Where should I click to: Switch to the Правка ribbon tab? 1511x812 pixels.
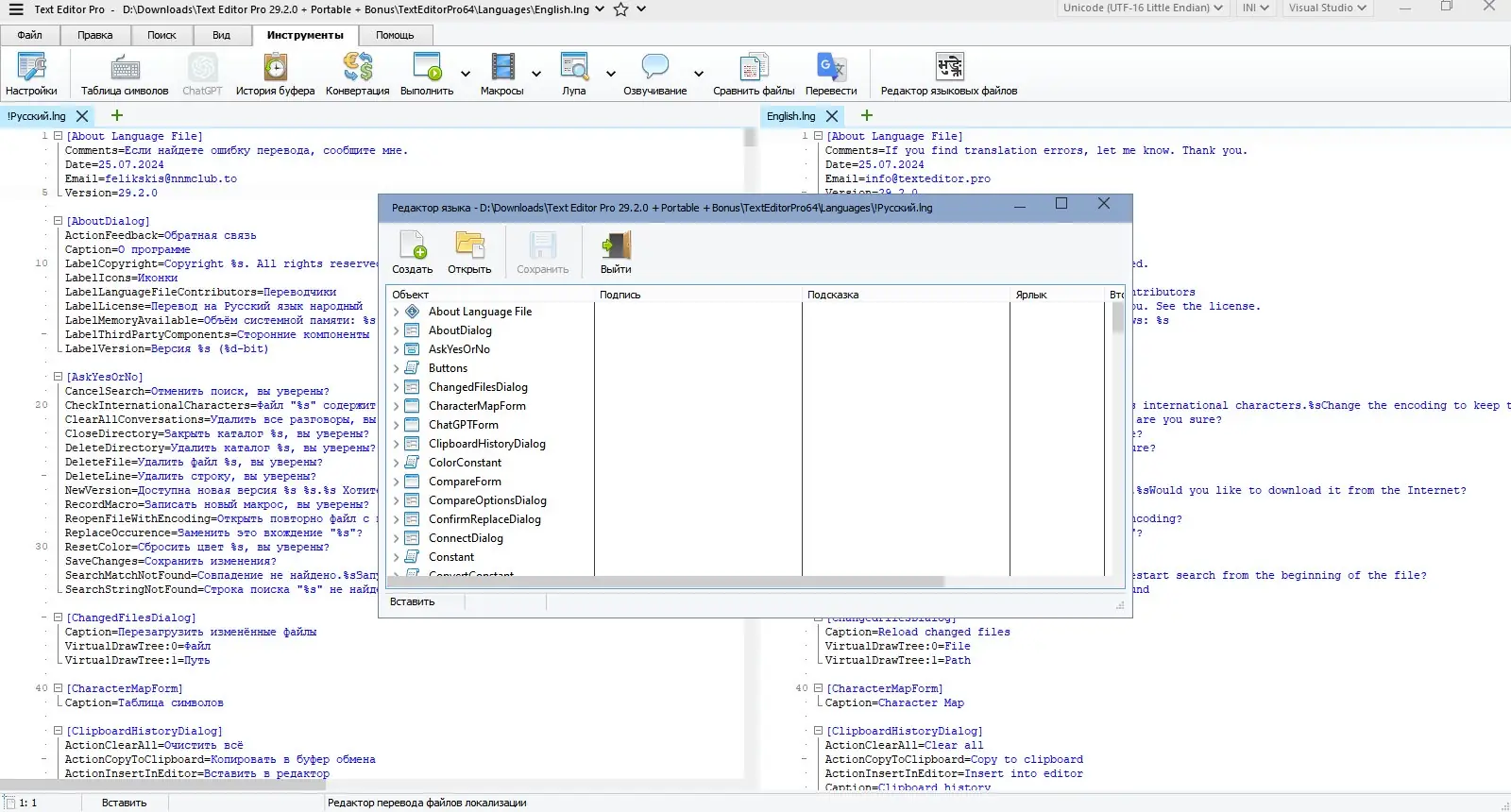94,35
